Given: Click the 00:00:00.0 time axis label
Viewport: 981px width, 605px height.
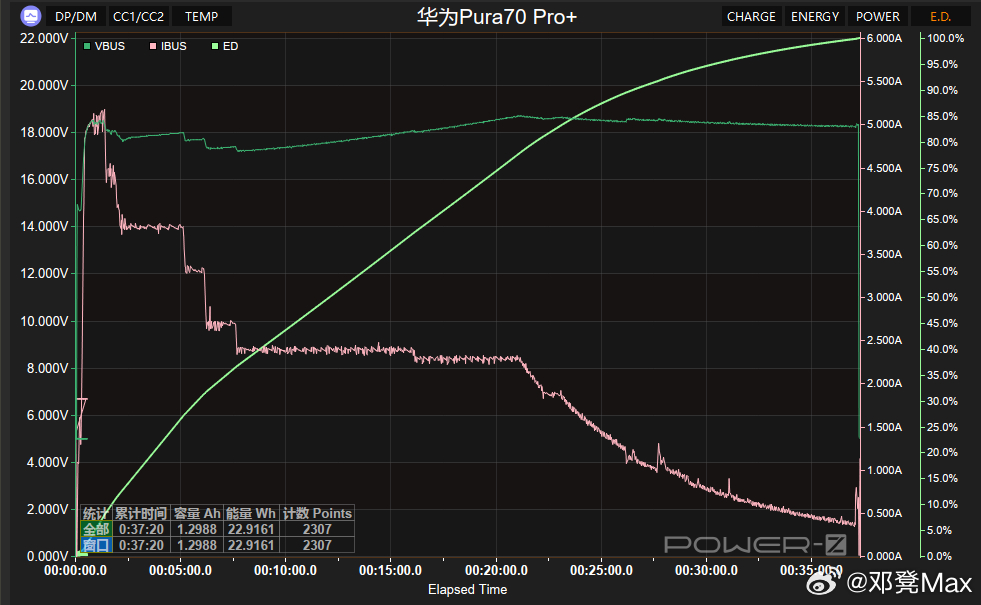Looking at the screenshot, I should click(x=75, y=571).
